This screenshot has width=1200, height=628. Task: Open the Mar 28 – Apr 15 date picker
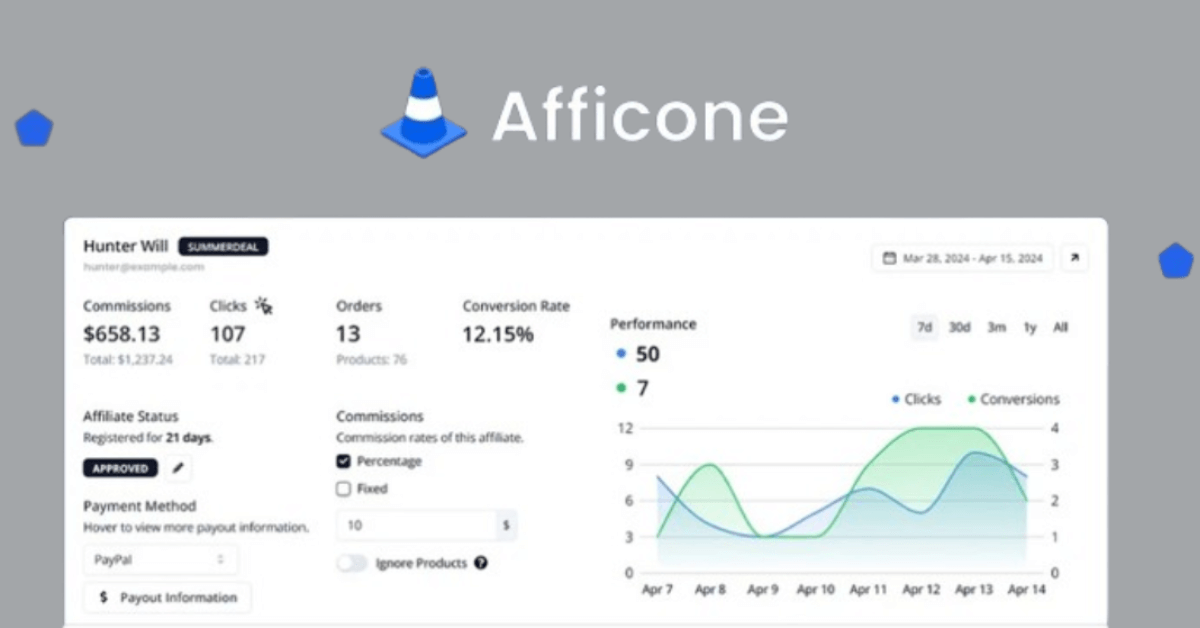(x=963, y=258)
